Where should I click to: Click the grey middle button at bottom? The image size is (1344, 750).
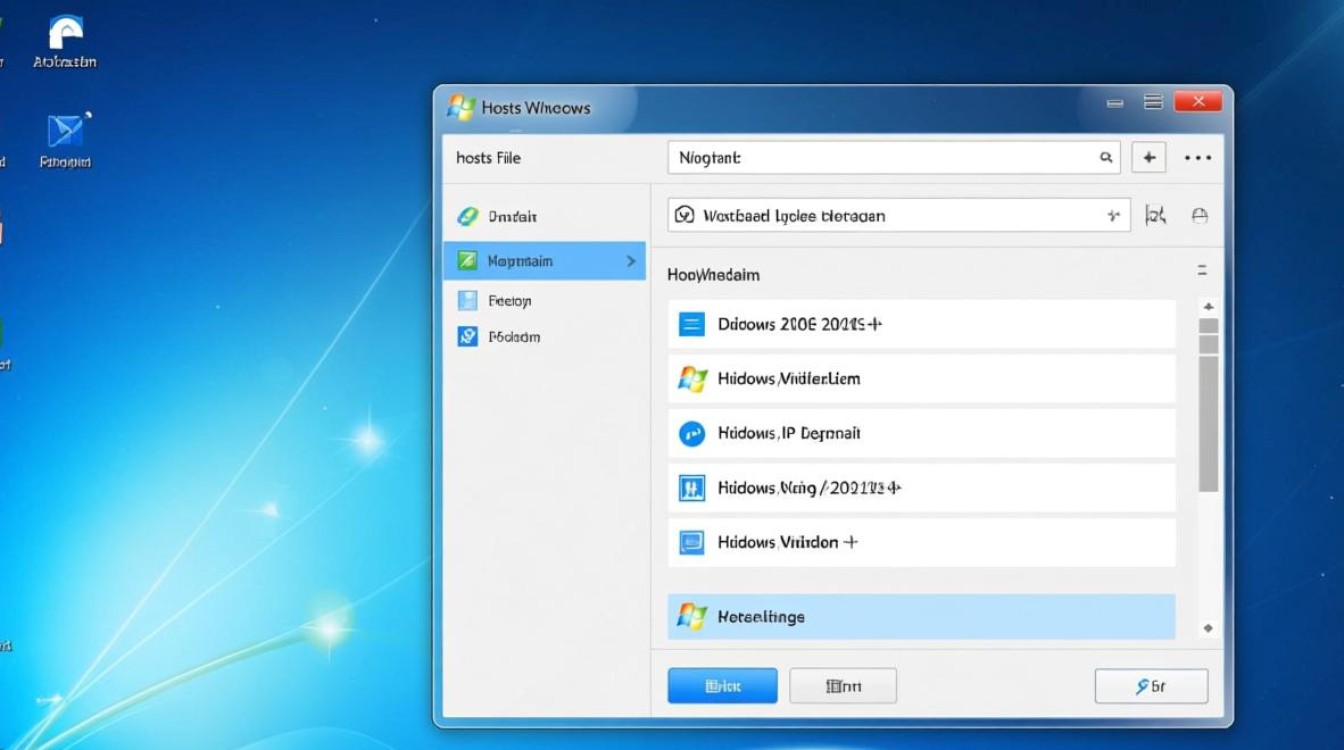point(843,686)
